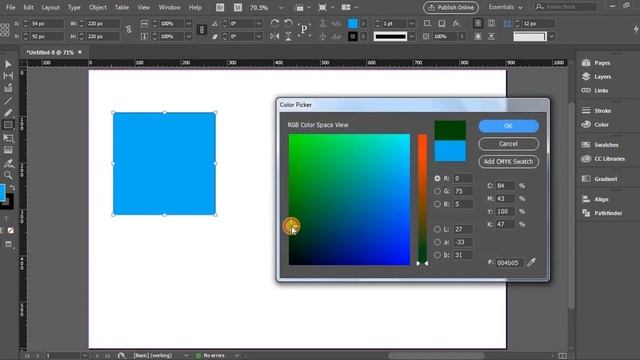The width and height of the screenshot is (640, 360).
Task: Select the Gap tool
Action: click(x=8, y=76)
